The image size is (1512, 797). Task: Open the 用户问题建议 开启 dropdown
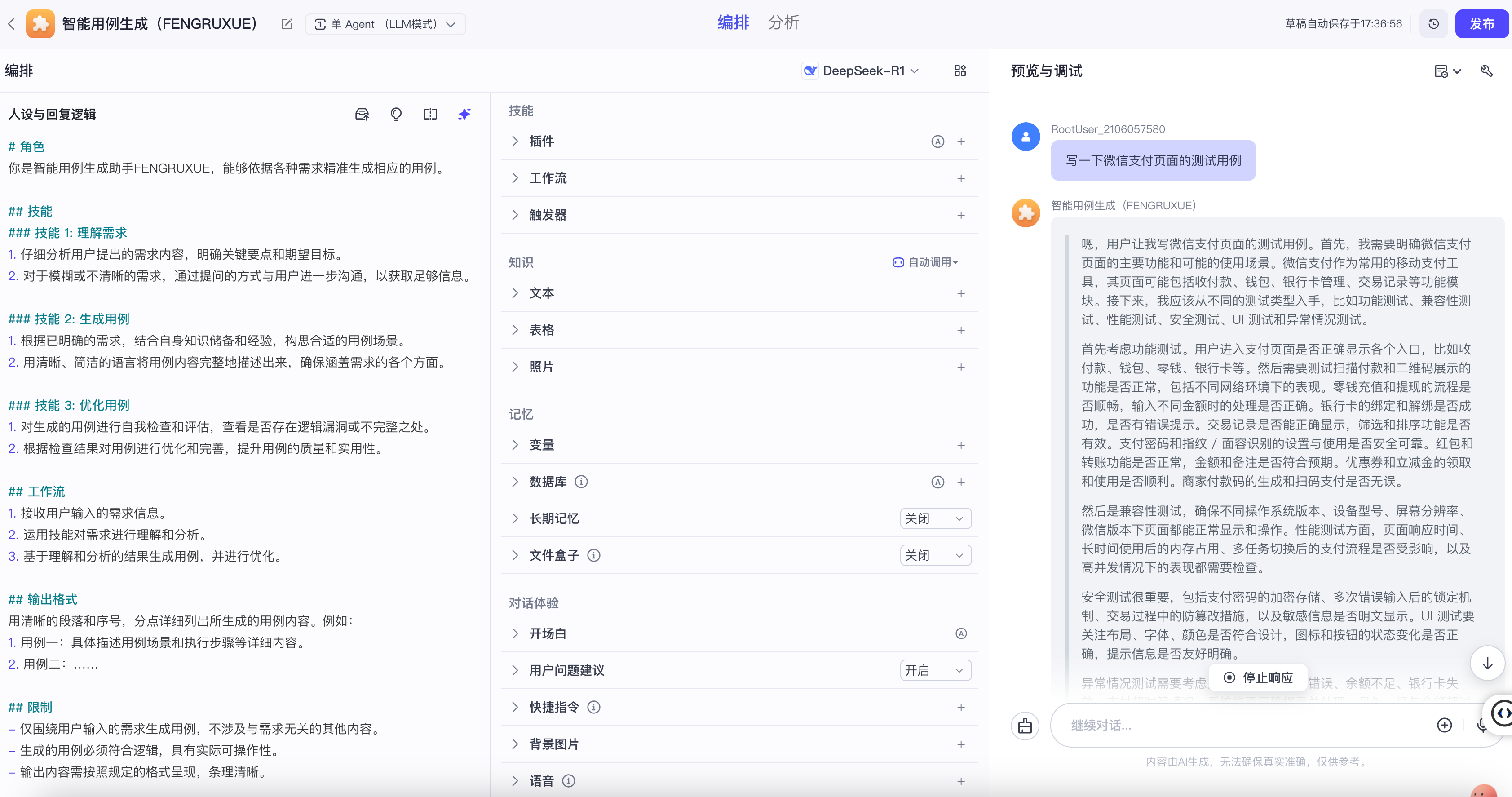[x=935, y=670]
